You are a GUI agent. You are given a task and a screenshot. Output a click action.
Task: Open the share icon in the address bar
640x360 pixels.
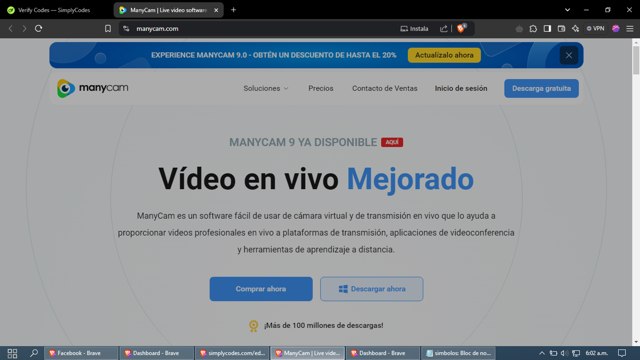[x=444, y=29]
